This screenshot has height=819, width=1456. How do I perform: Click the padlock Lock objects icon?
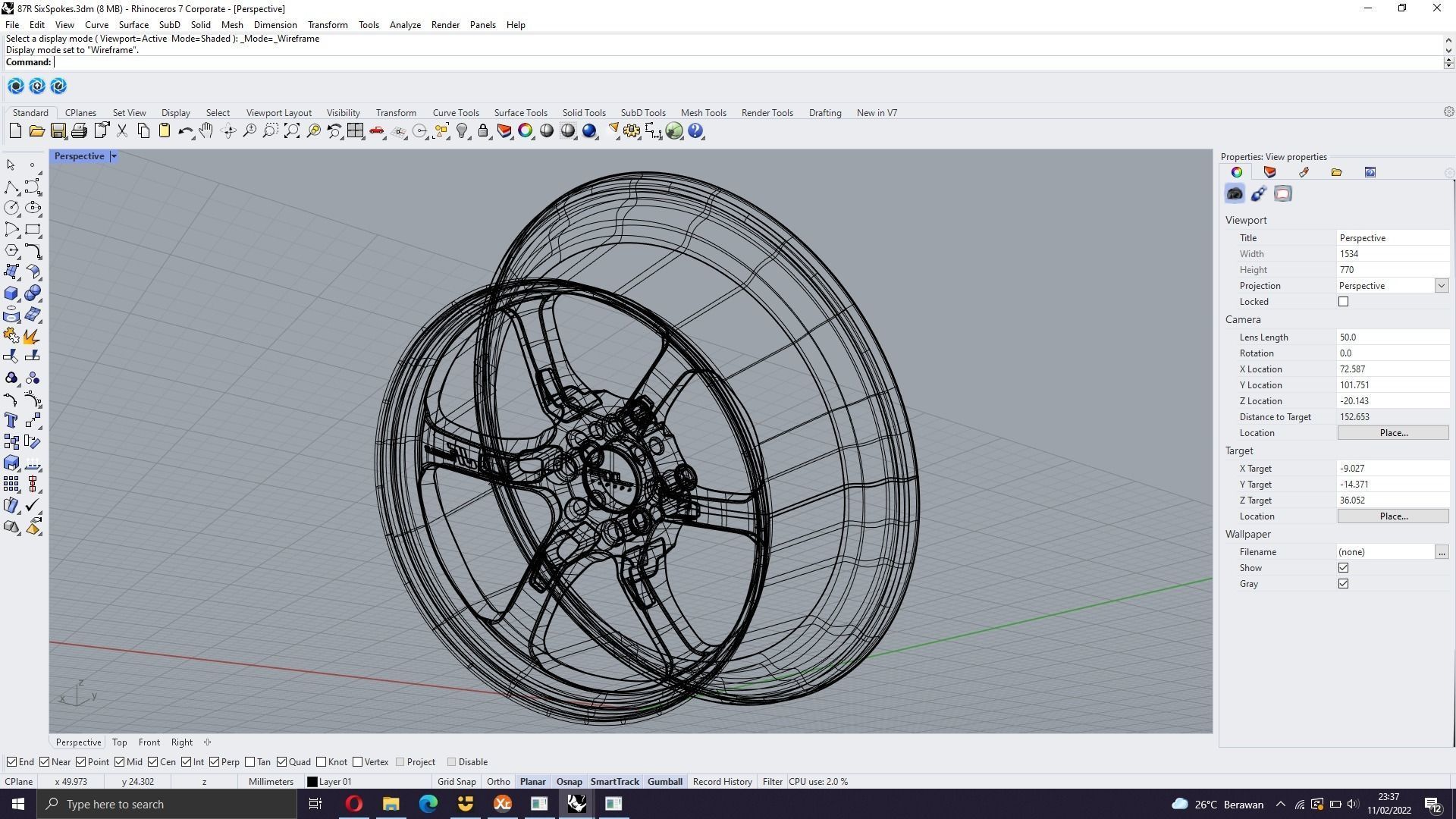tap(483, 131)
